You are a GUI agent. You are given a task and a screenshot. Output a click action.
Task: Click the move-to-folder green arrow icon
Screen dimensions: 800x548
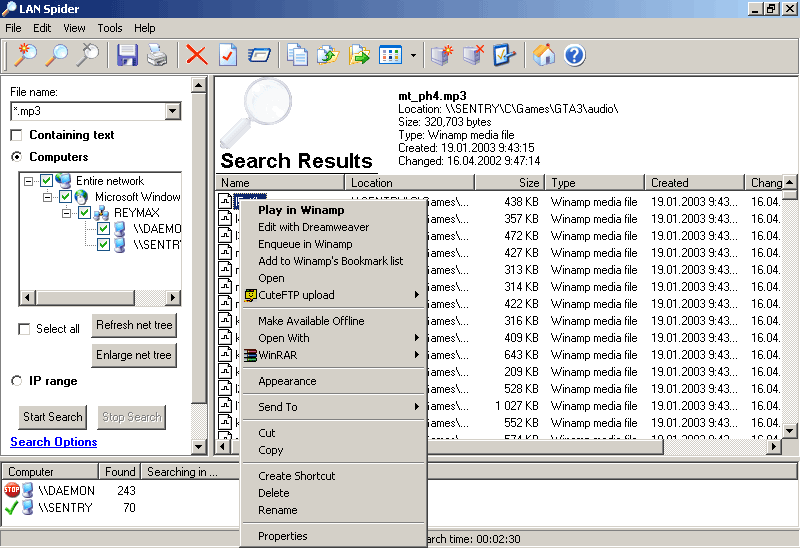(x=359, y=55)
